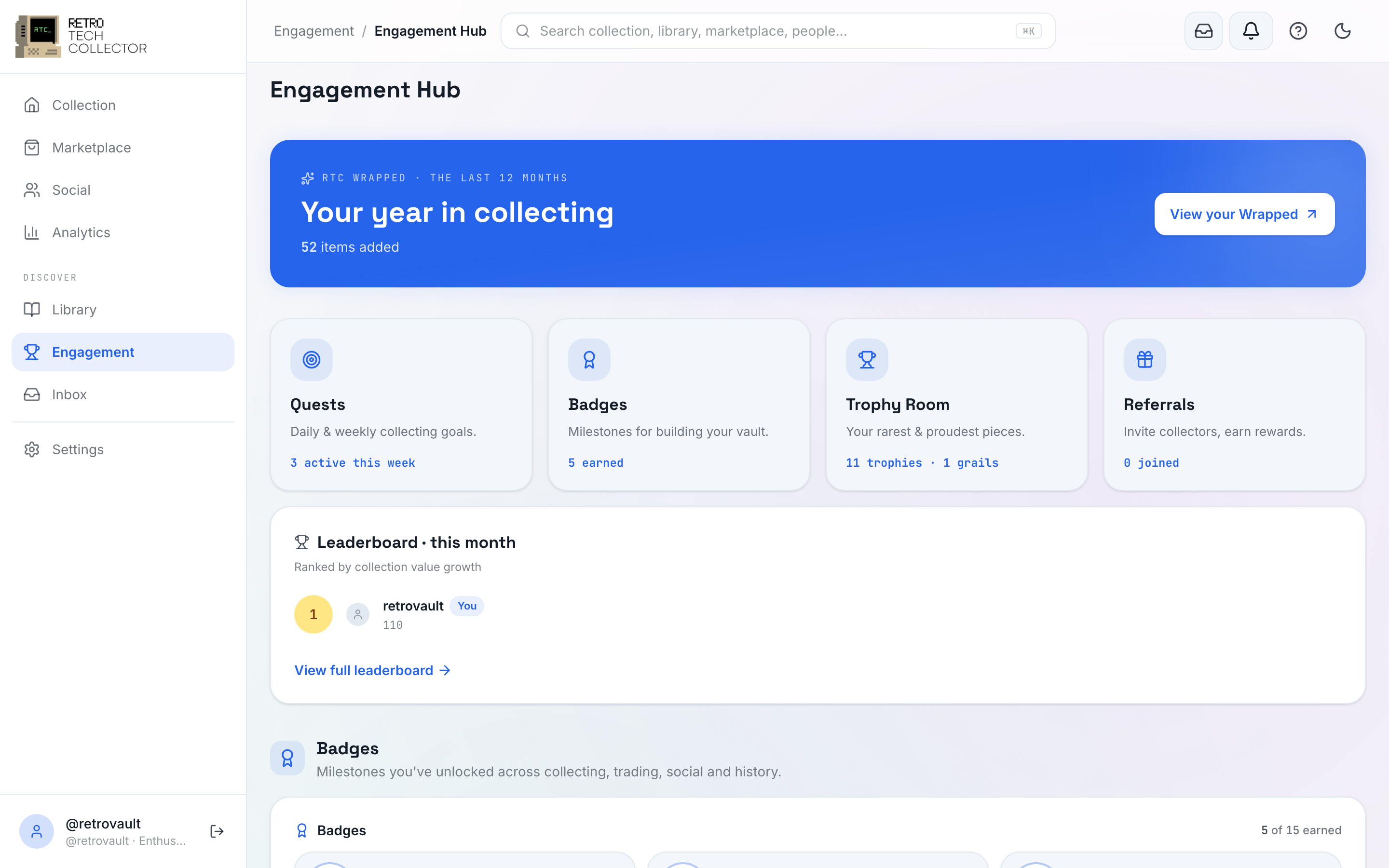
Task: Click the Retro Tech Collector logo
Action: pyautogui.click(x=81, y=36)
